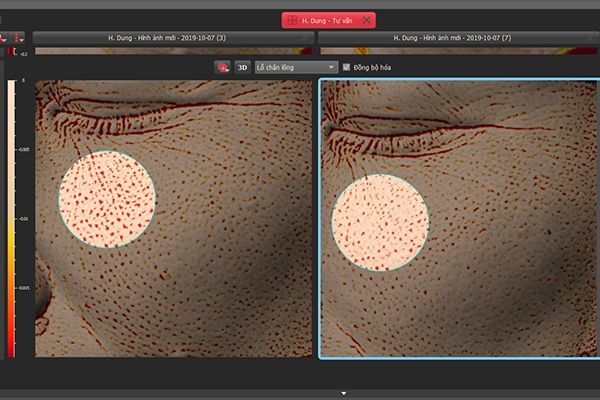Click the circular analysis area in left image
This screenshot has height=400, width=600.
click(107, 200)
